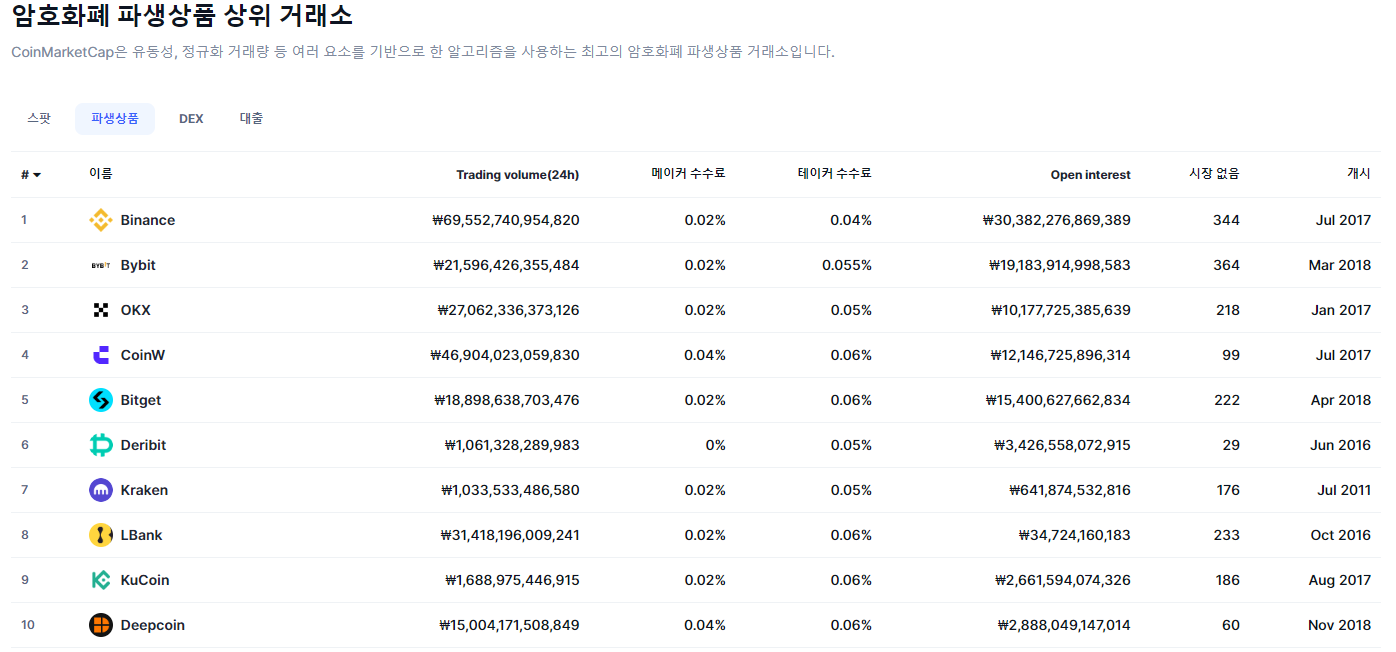Viewport: 1396px width, 652px height.
Task: Click the Kraken logo icon
Action: pos(99,489)
